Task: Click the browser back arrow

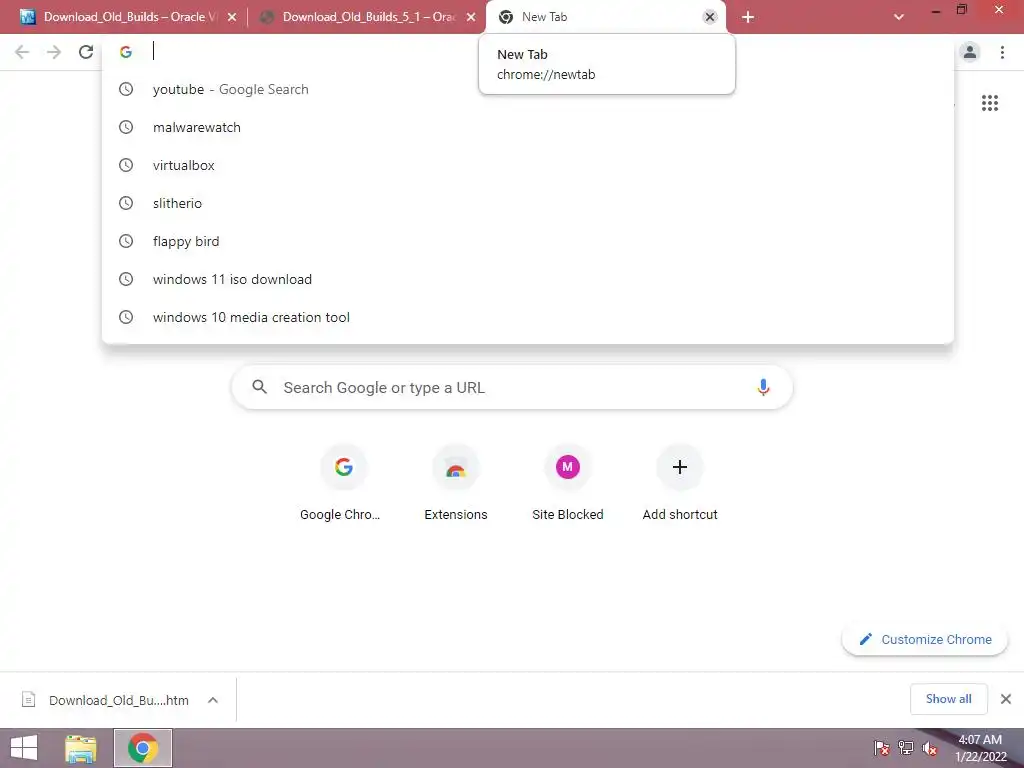Action: 22,52
